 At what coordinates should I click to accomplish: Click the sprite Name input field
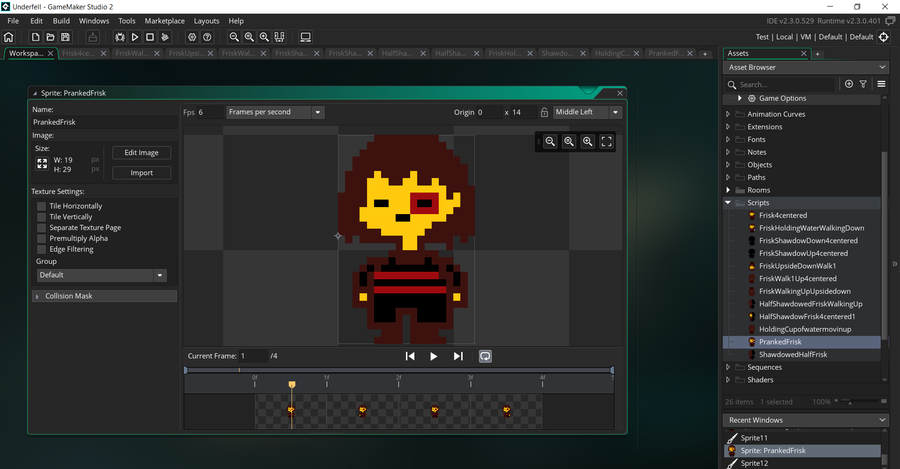[104, 122]
